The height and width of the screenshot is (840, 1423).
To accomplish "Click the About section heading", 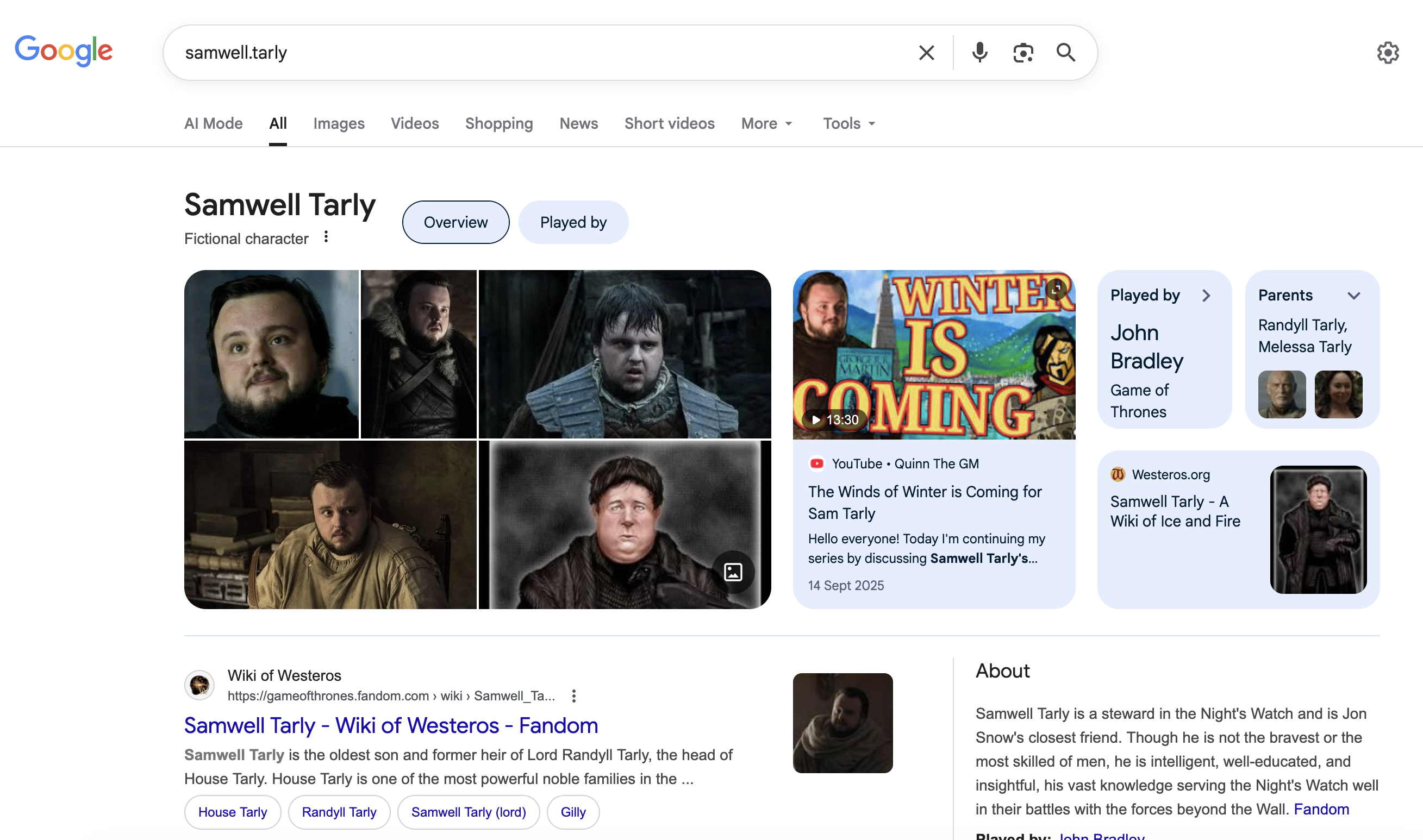I will click(1003, 671).
